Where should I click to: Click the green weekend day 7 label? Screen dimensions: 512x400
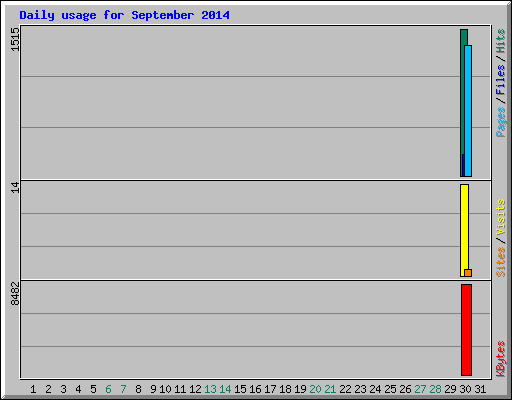123,389
